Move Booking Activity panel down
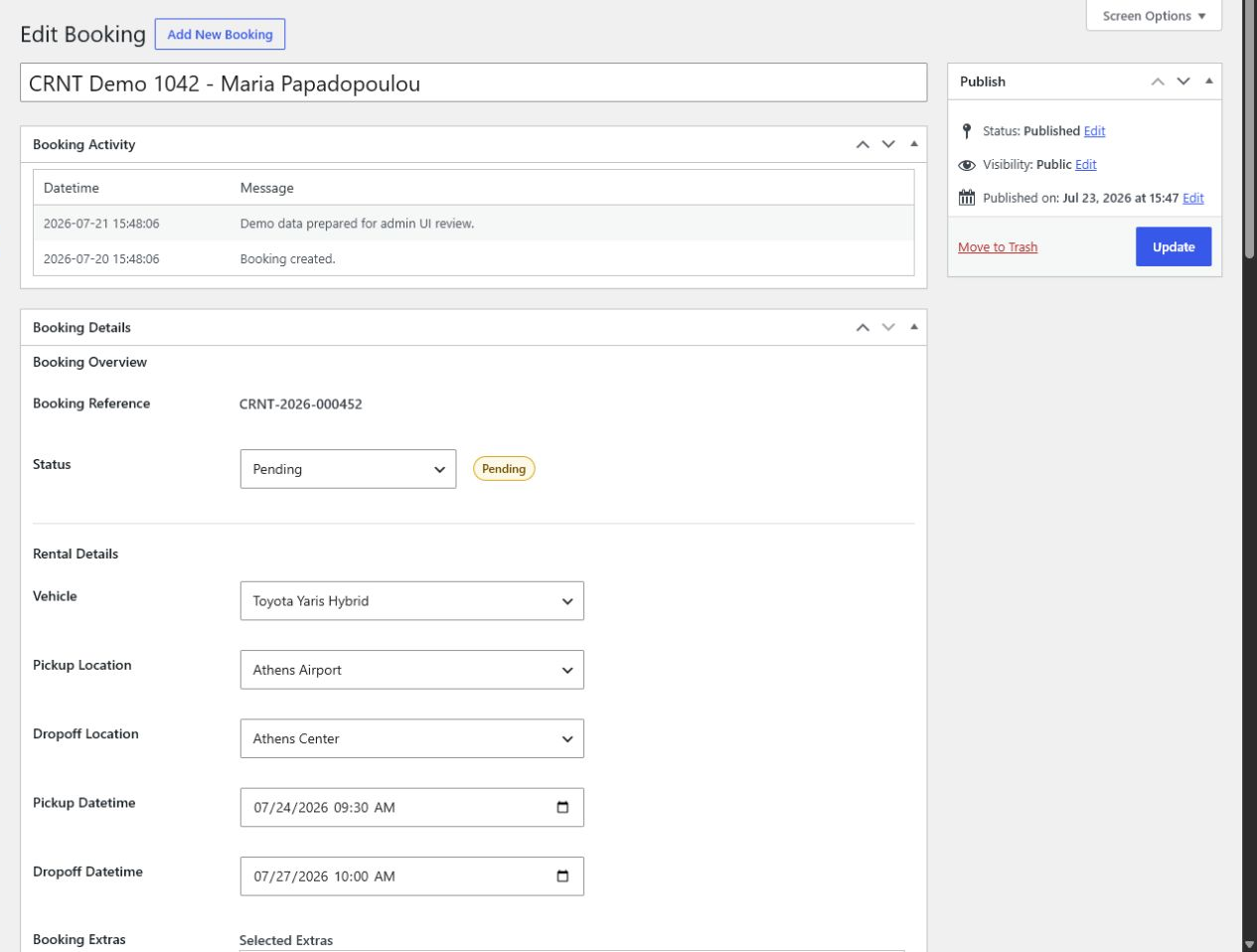 click(888, 144)
